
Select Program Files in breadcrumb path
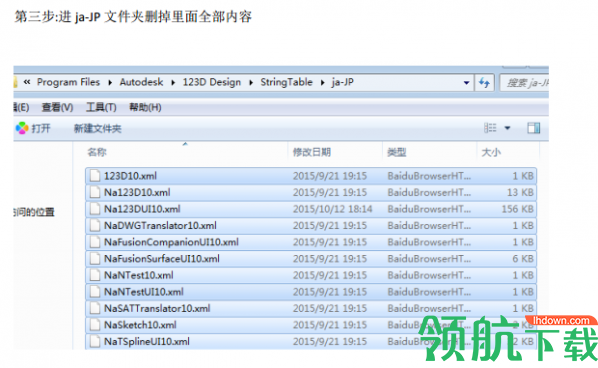coord(68,82)
